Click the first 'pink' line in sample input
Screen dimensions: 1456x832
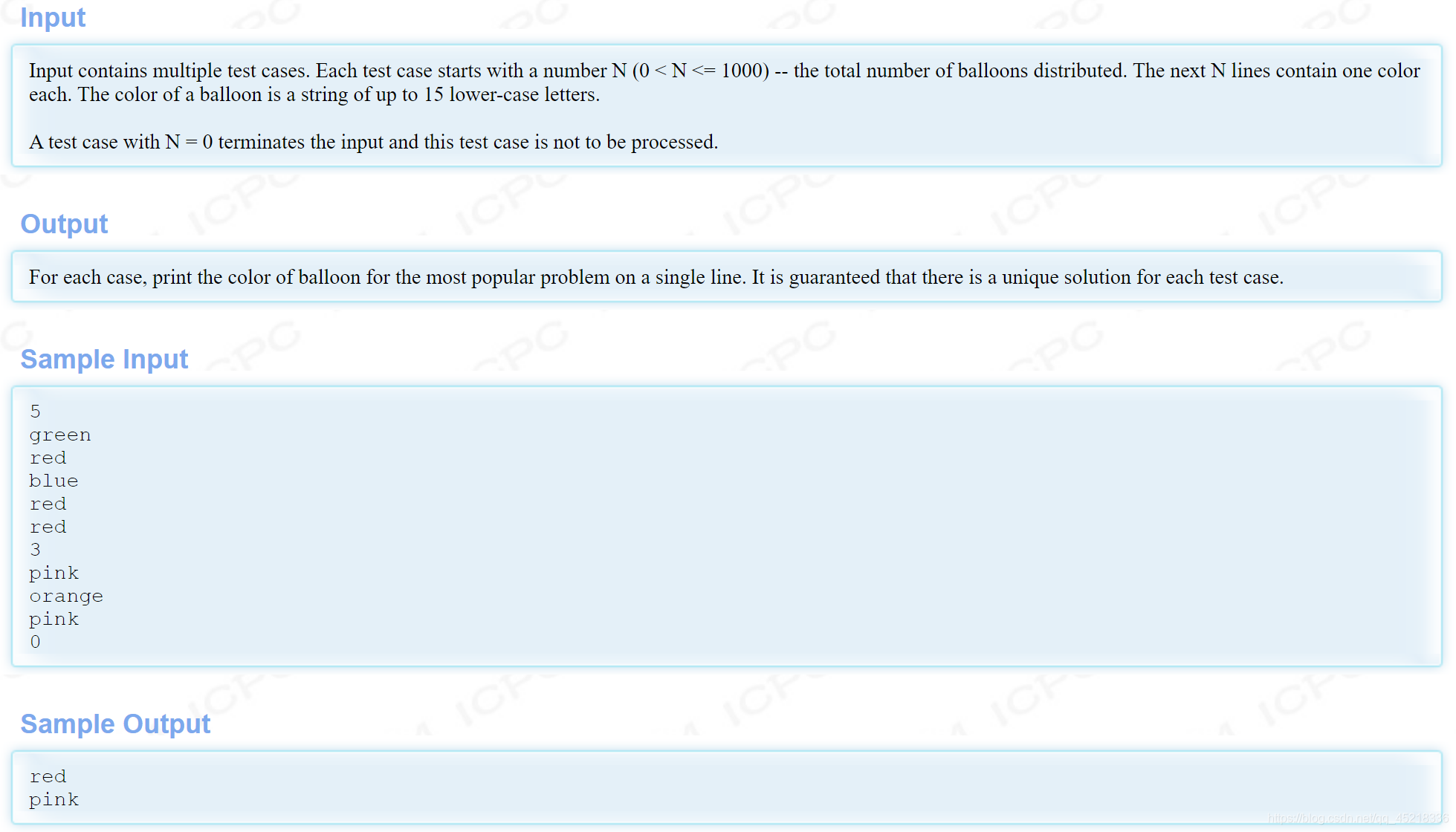pyautogui.click(x=54, y=573)
